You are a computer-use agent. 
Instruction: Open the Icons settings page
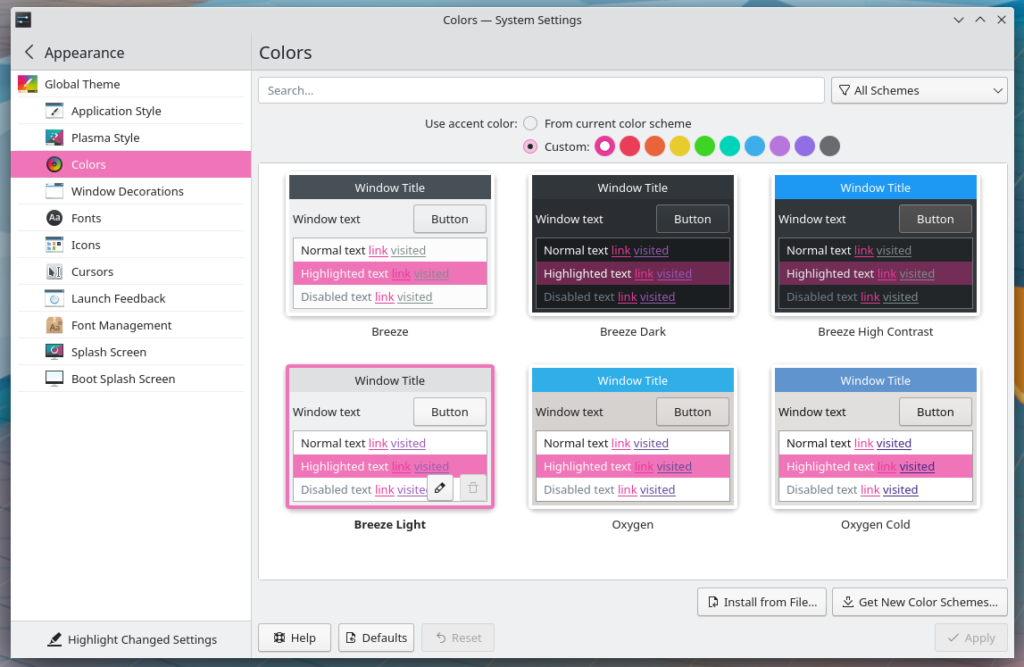pyautogui.click(x=86, y=245)
